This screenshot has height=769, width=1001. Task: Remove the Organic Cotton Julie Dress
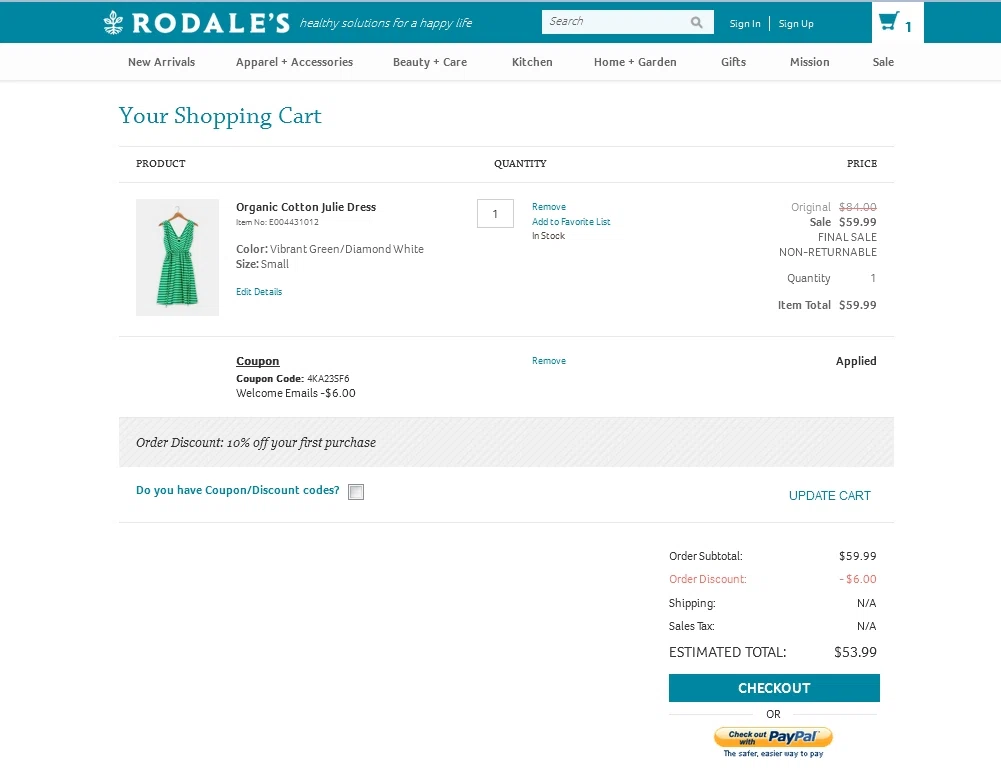(x=549, y=207)
